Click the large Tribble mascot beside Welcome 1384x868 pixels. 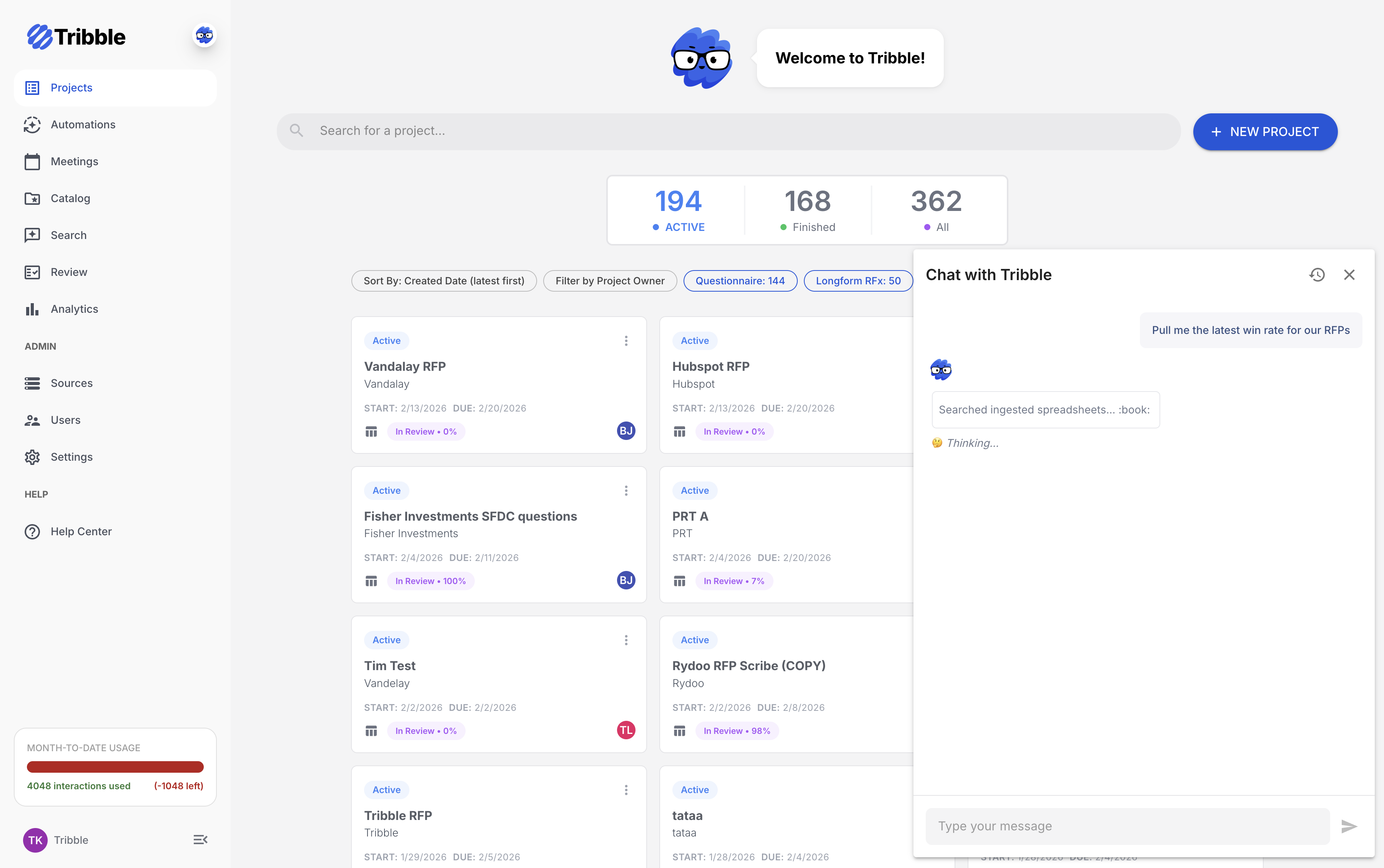[702, 58]
